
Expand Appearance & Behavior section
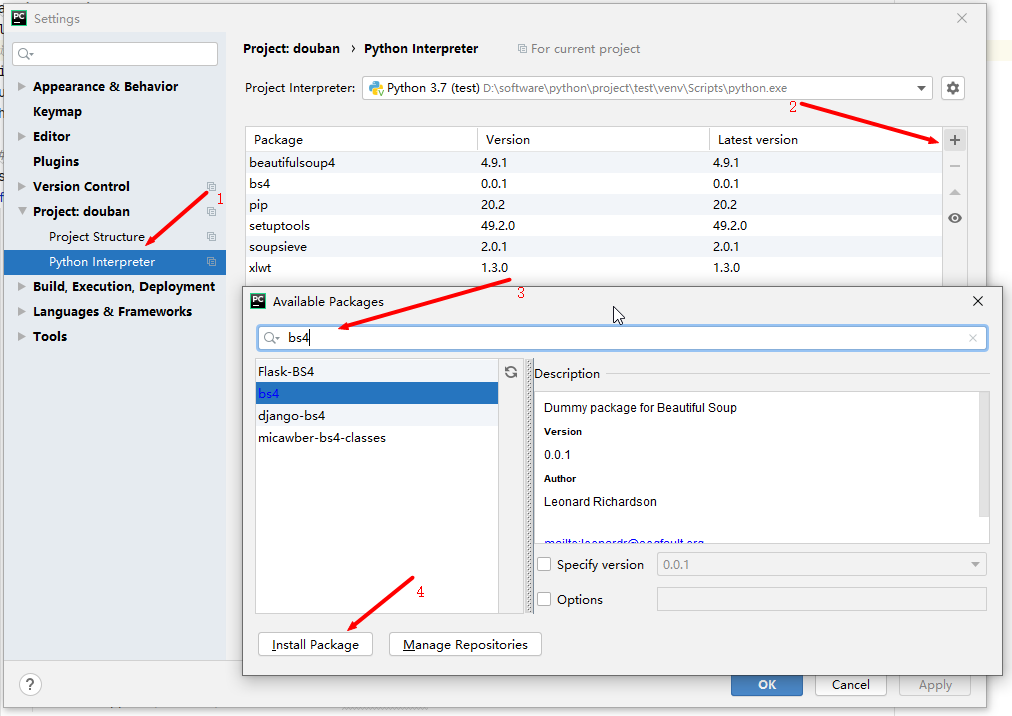point(22,87)
